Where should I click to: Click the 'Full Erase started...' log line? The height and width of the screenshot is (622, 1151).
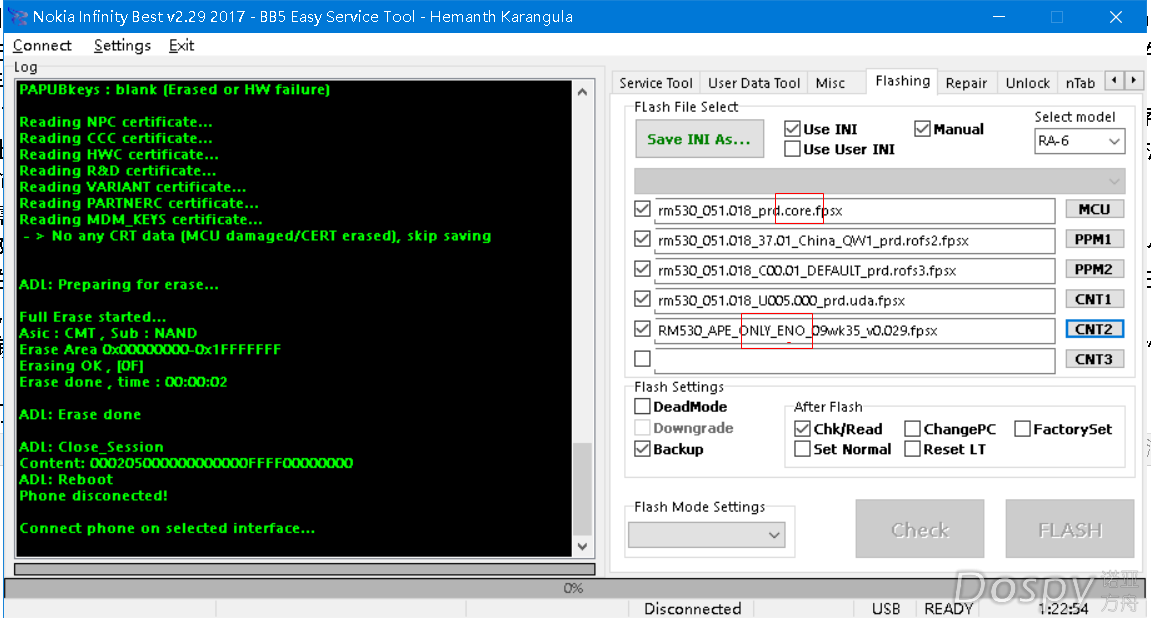click(92, 317)
